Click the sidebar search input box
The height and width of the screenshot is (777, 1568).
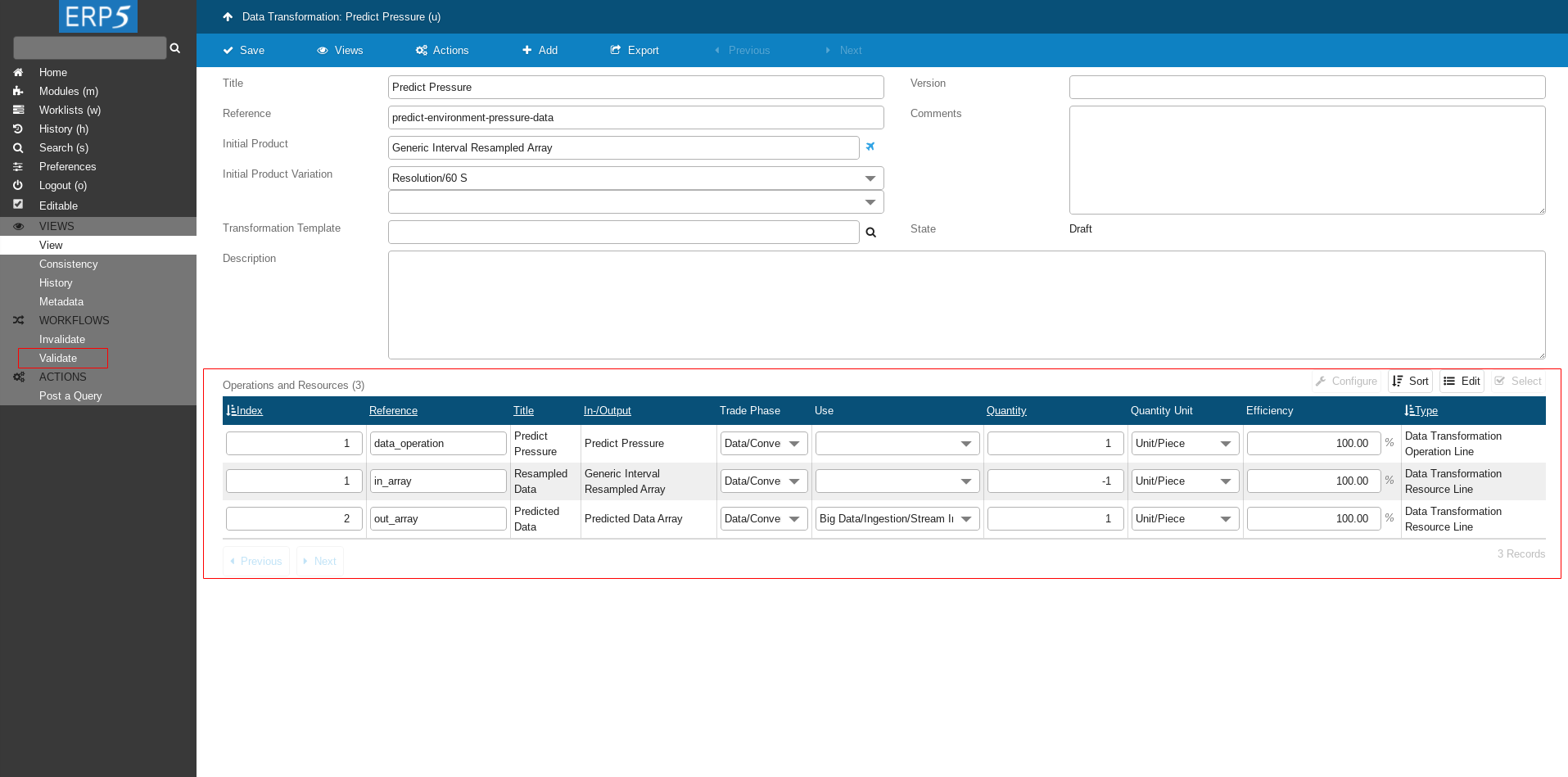click(90, 47)
